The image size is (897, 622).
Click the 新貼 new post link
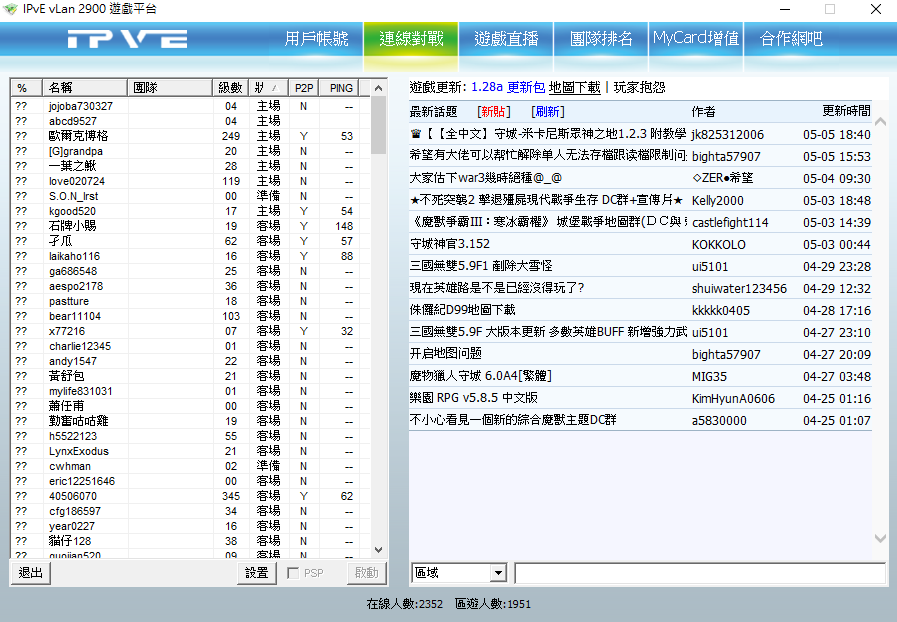(493, 111)
